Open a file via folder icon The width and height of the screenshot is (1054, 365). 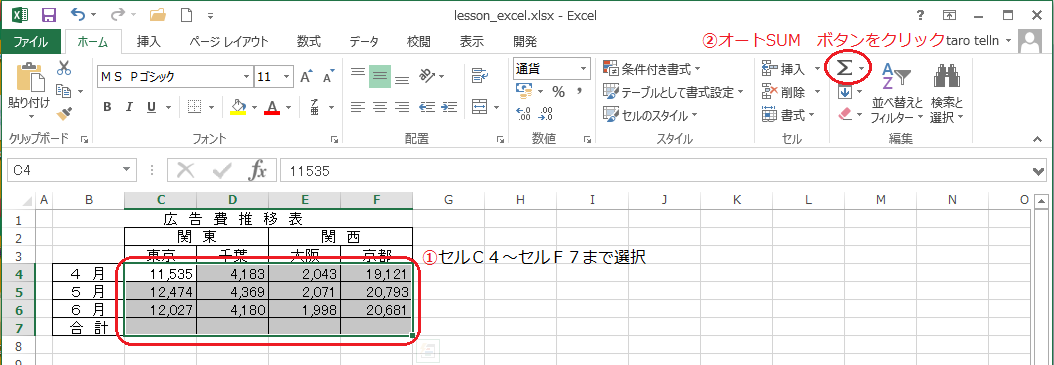coord(157,15)
